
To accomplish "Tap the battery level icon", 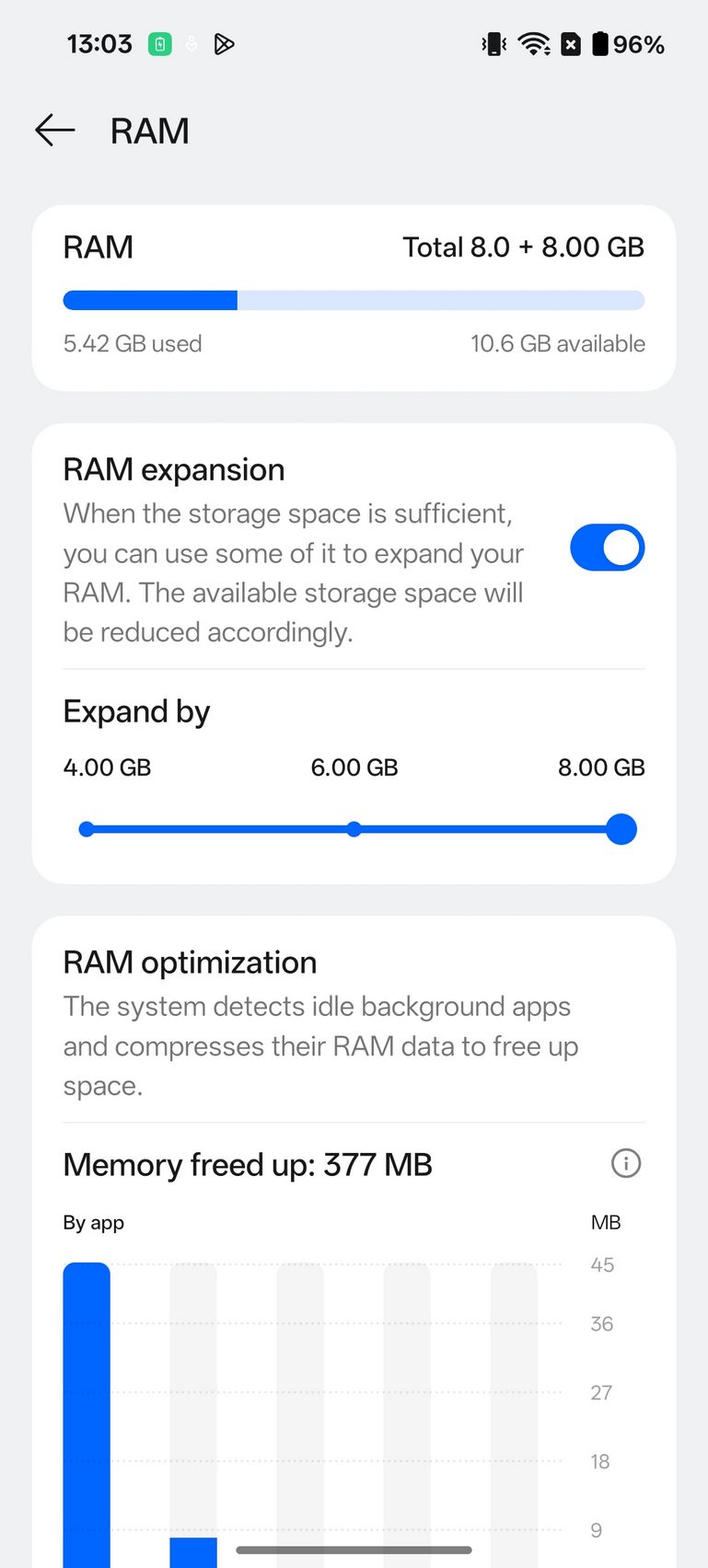I will tap(600, 44).
